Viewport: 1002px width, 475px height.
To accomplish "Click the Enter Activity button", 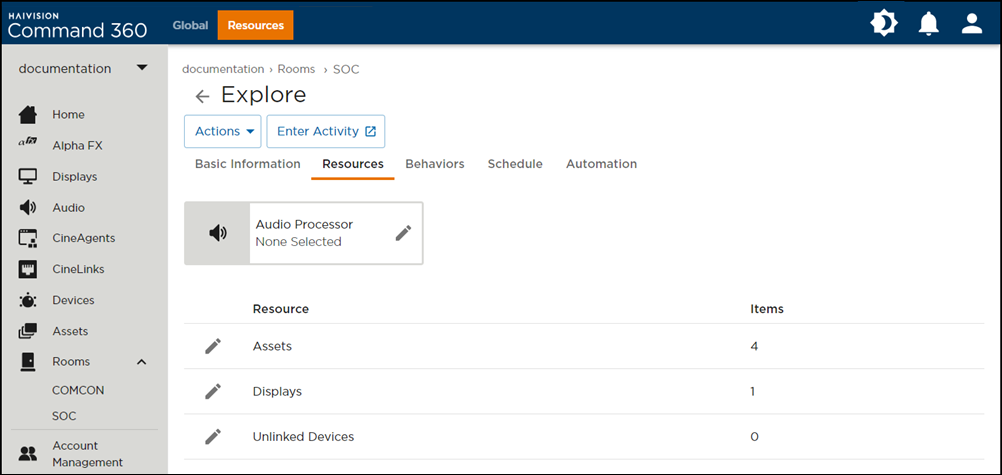I will tap(326, 131).
